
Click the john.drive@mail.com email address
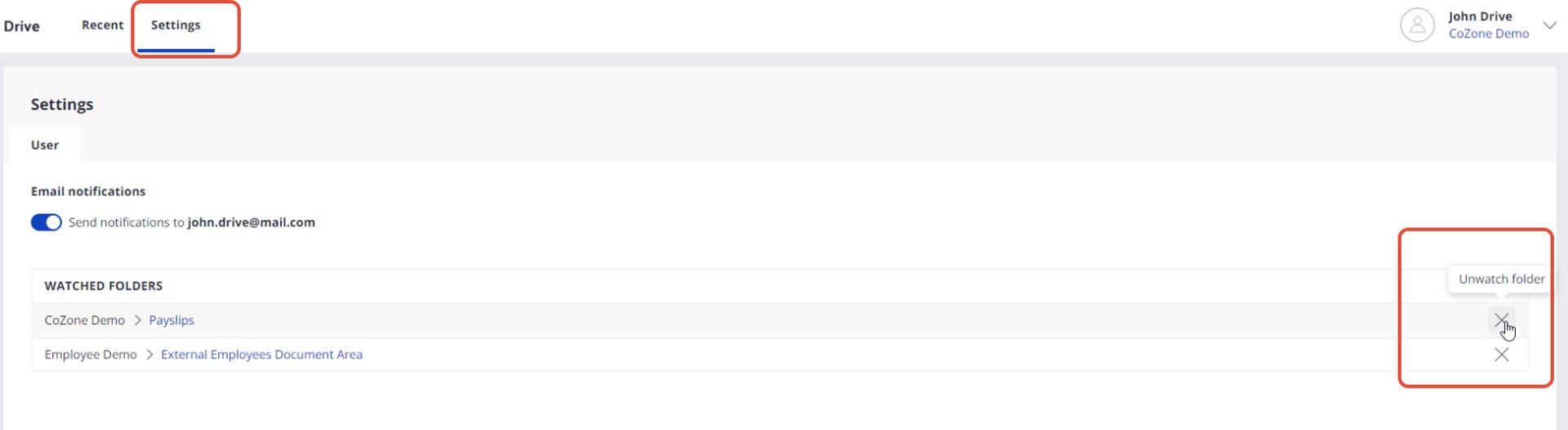click(x=252, y=222)
